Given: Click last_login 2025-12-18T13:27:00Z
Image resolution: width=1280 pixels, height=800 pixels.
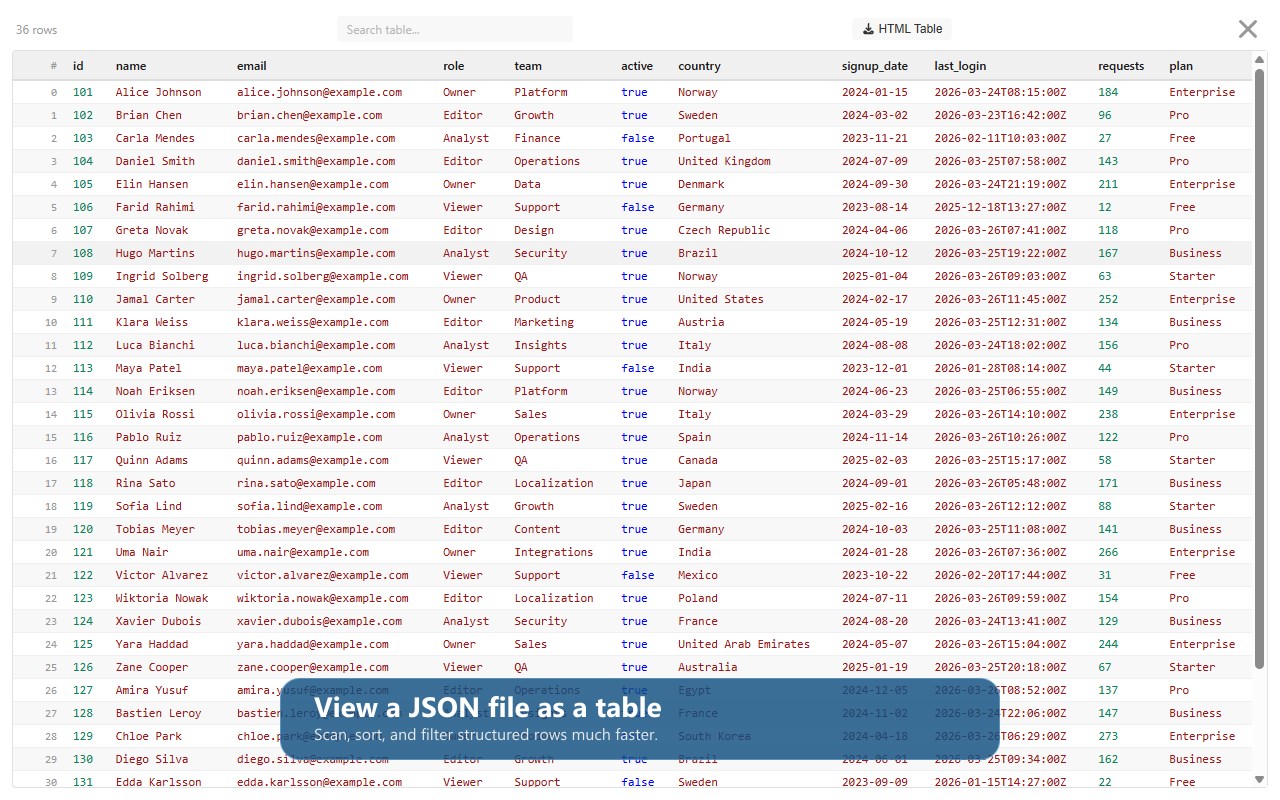Looking at the screenshot, I should 1000,207.
